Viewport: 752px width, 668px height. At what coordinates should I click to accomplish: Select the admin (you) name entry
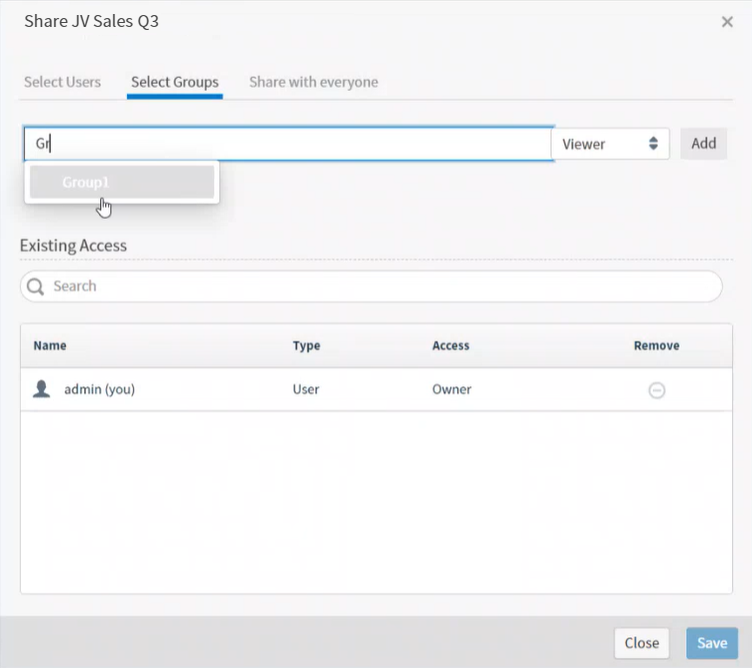click(99, 389)
